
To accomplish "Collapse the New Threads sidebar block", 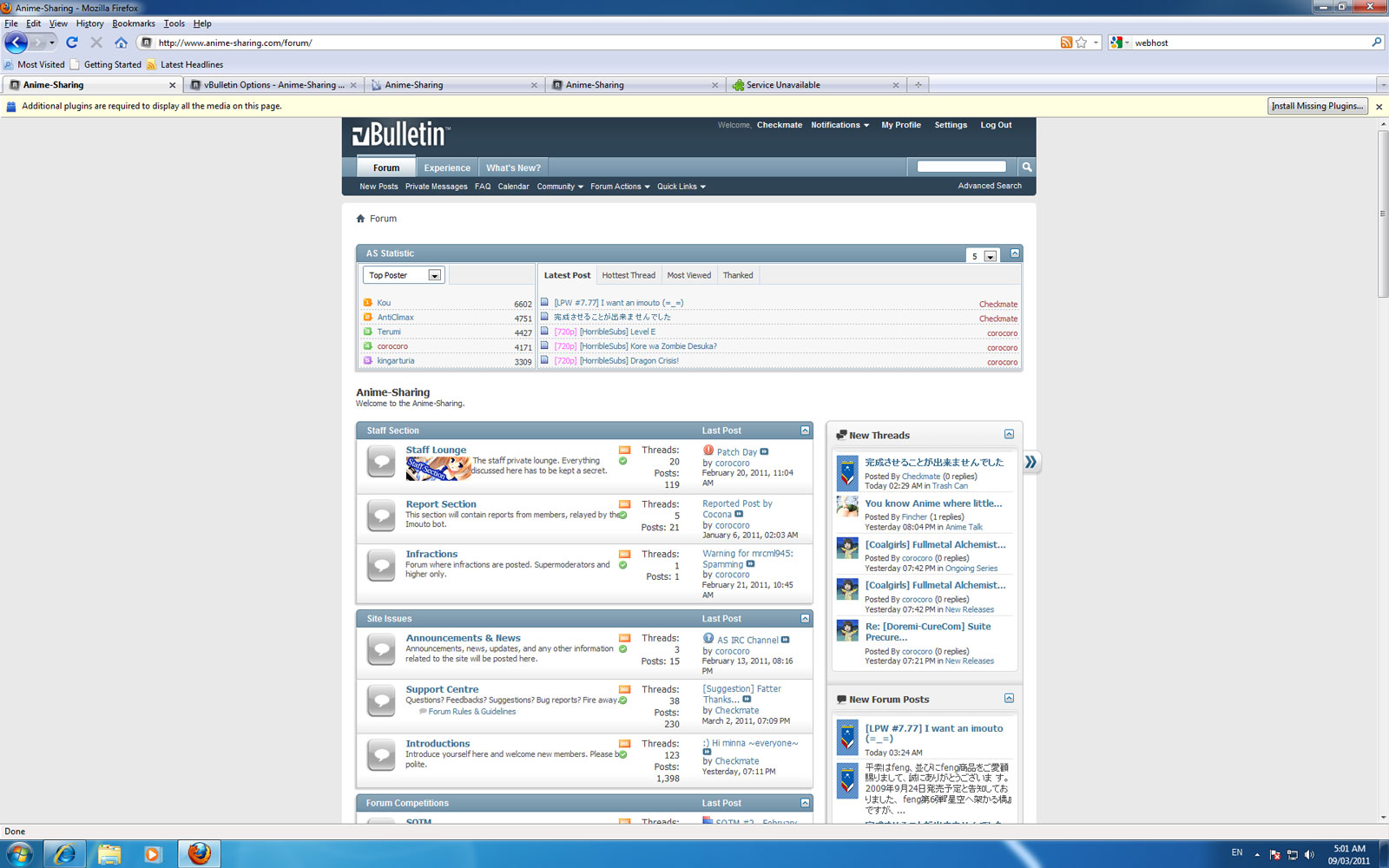I will click(x=1009, y=434).
